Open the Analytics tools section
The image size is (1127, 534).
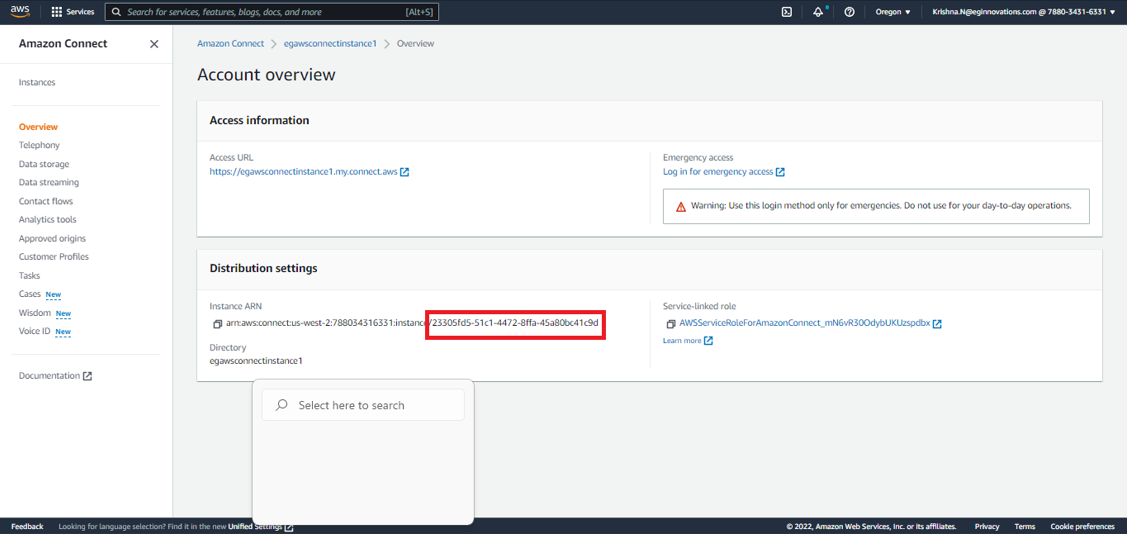coord(47,220)
